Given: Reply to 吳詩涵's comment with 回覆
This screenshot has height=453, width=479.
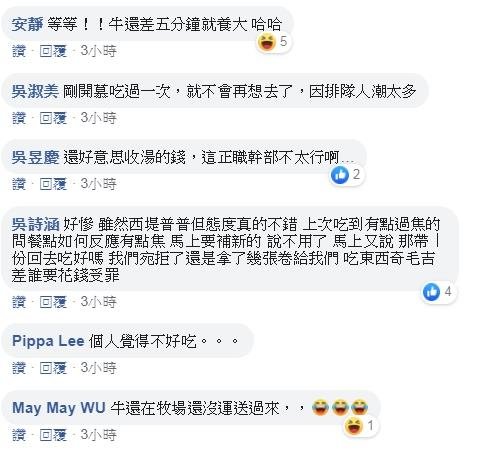Looking at the screenshot, I should click(53, 302).
